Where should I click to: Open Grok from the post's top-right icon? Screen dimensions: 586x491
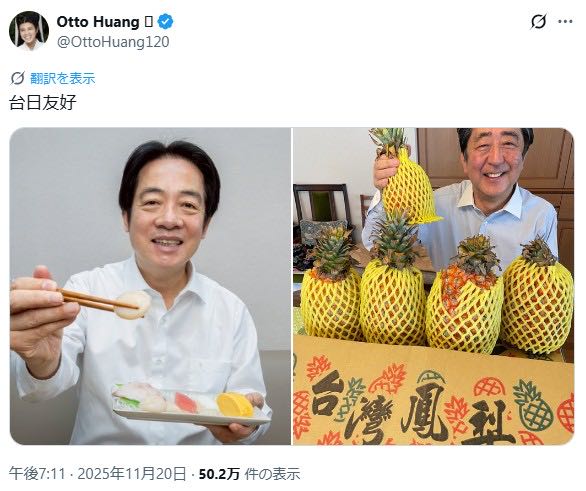pos(538,22)
